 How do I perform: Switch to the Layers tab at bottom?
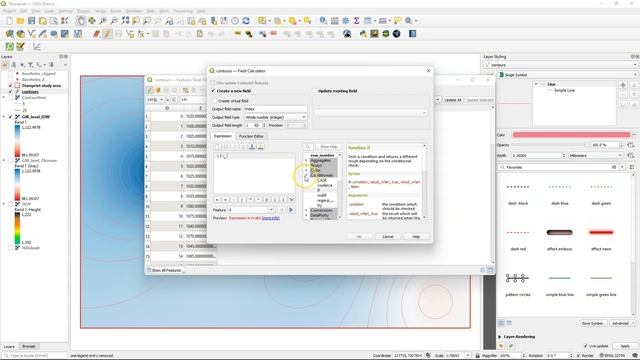[9, 346]
